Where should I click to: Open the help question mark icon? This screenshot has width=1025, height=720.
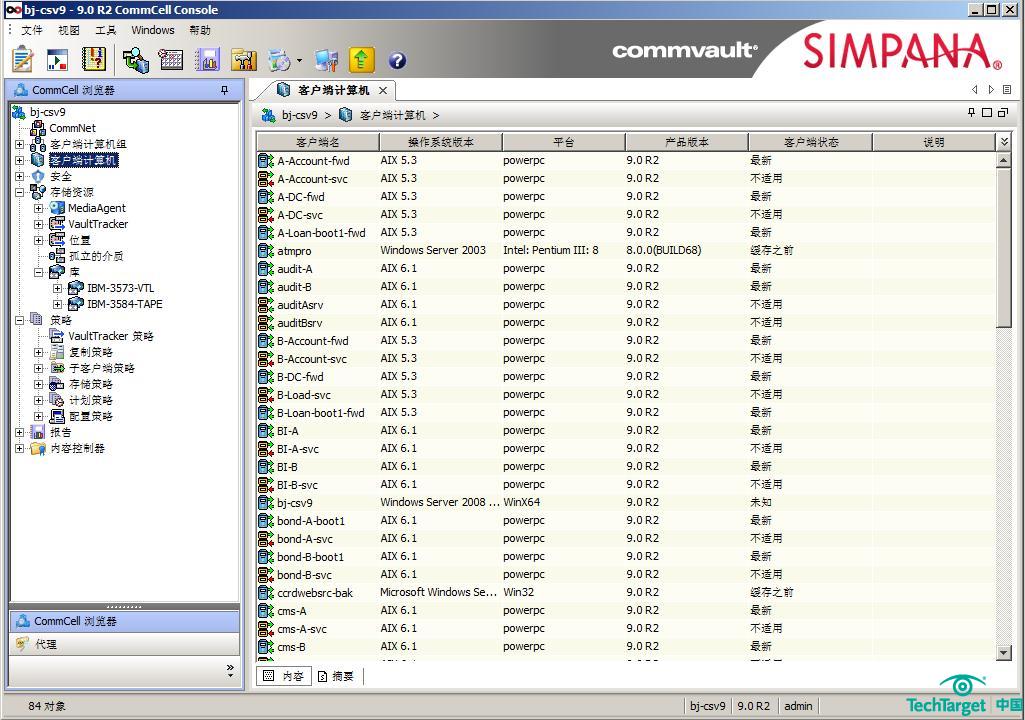[397, 61]
